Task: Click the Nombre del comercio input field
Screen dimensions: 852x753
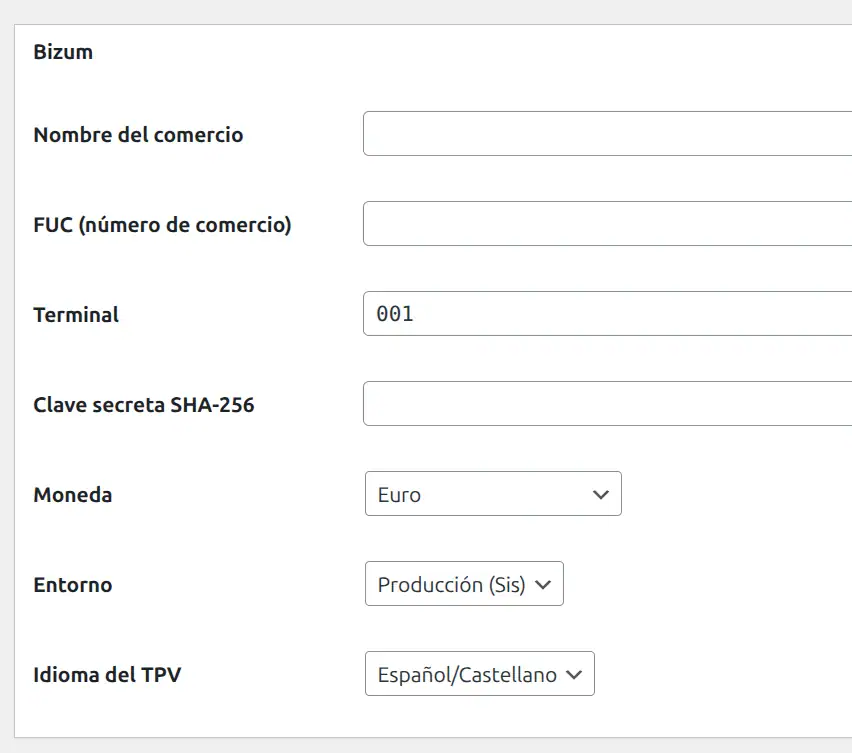Action: point(607,134)
